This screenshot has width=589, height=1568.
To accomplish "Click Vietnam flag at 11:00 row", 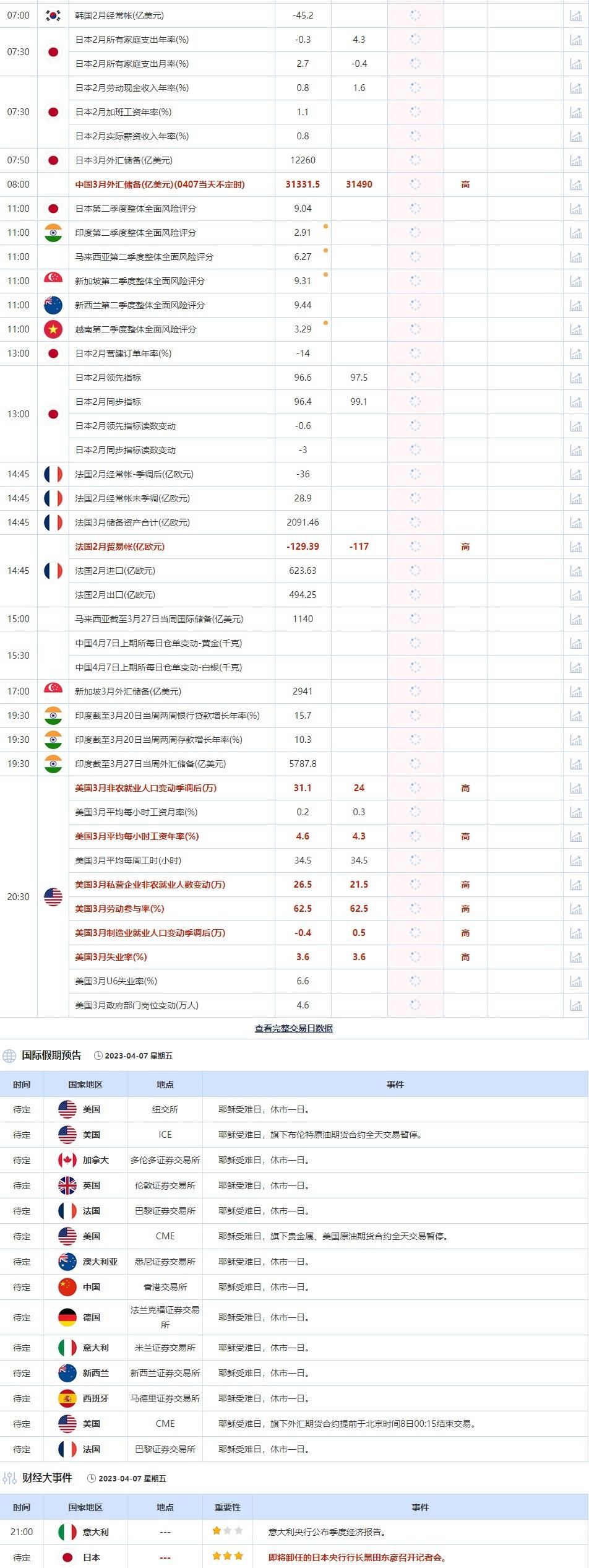I will 53,329.
